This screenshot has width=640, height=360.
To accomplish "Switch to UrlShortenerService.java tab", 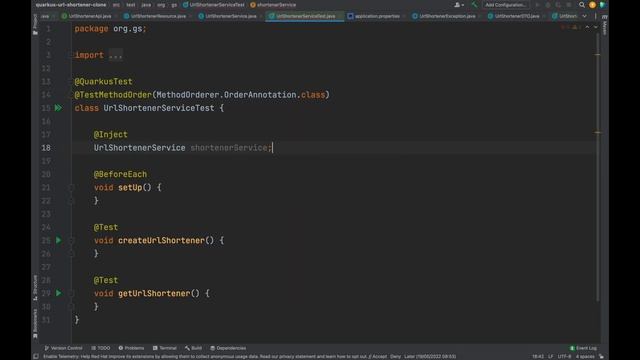I will [x=228, y=16].
